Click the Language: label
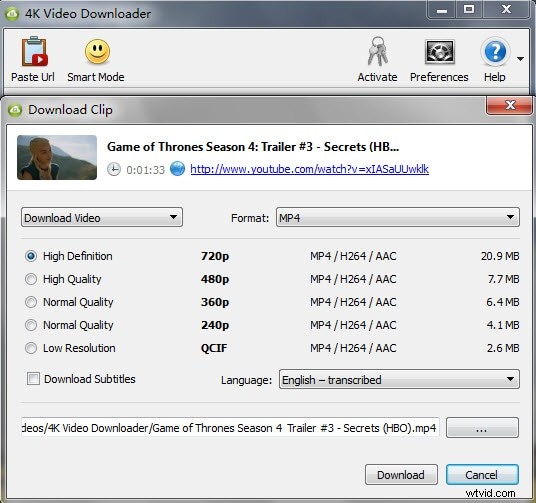The image size is (536, 503). (x=246, y=380)
